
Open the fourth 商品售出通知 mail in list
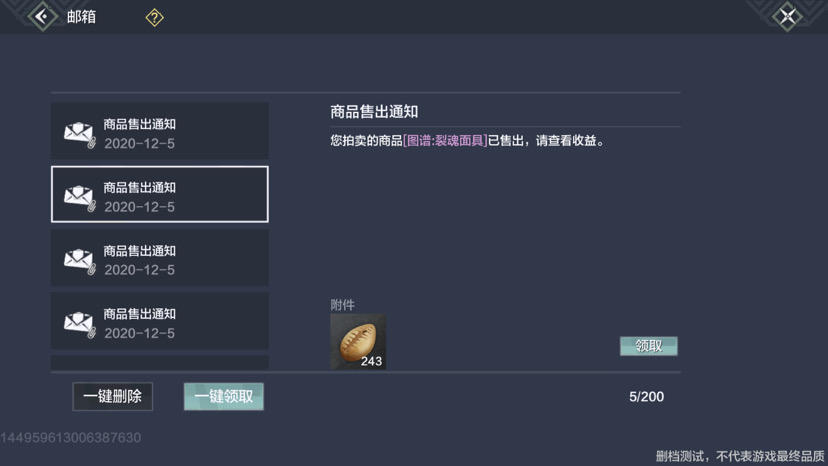pos(160,321)
